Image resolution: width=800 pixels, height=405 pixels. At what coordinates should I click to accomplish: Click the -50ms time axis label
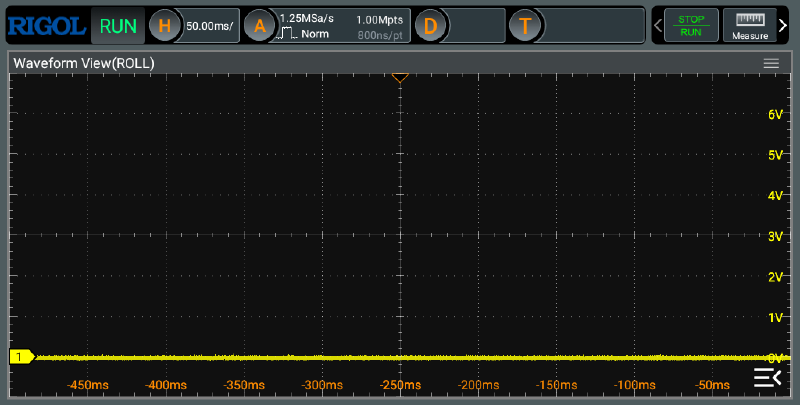[712, 385]
